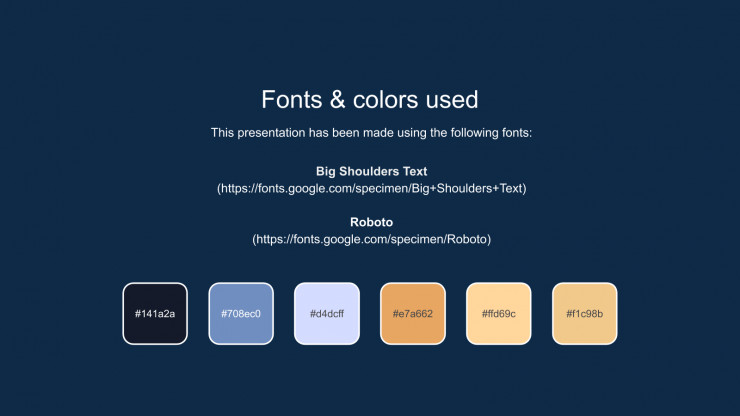Pick the #d4dcff light lavender swatch
Viewport: 740px width, 416px height.
click(x=327, y=314)
